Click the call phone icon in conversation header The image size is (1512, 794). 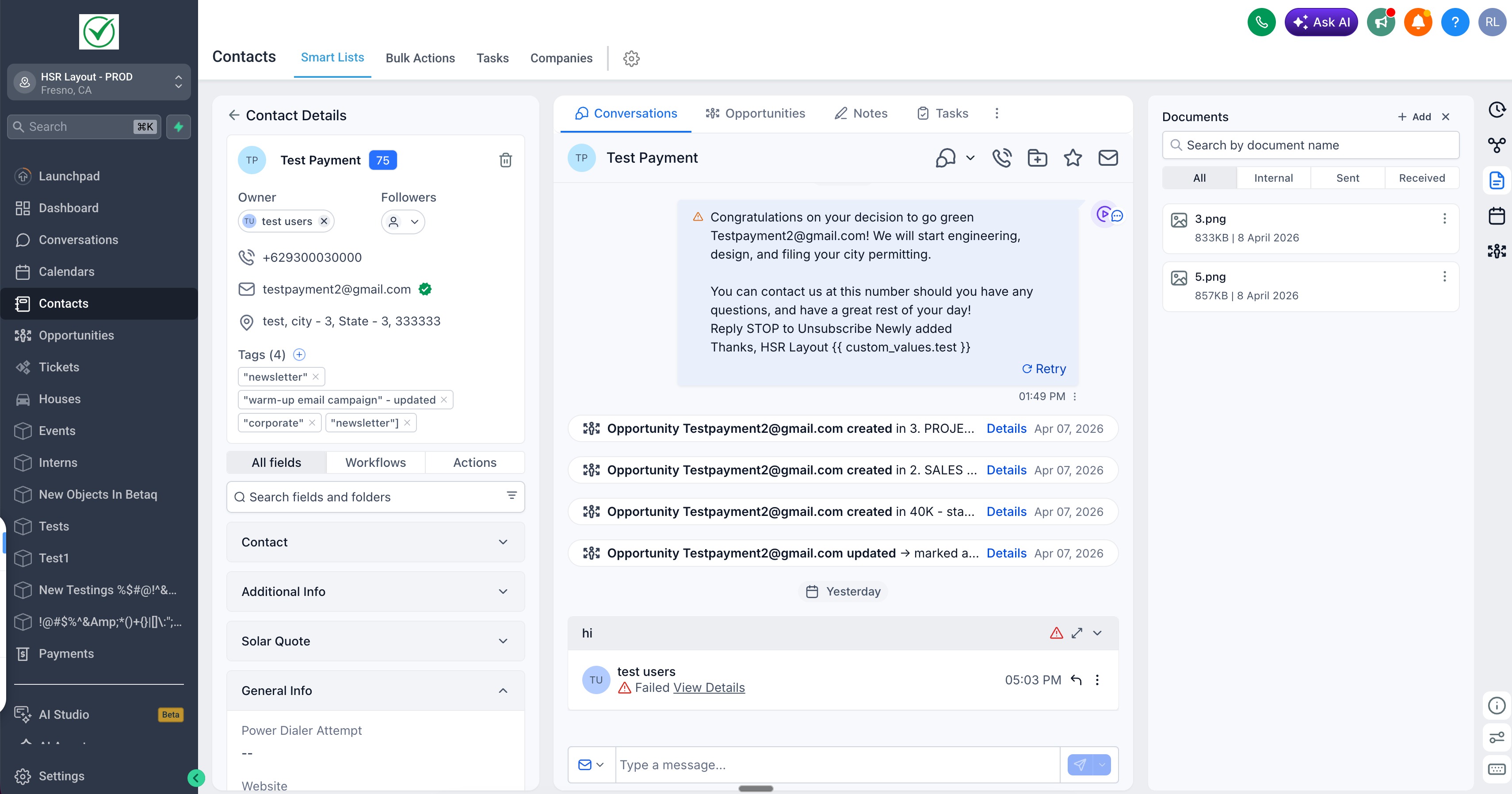click(x=1001, y=158)
